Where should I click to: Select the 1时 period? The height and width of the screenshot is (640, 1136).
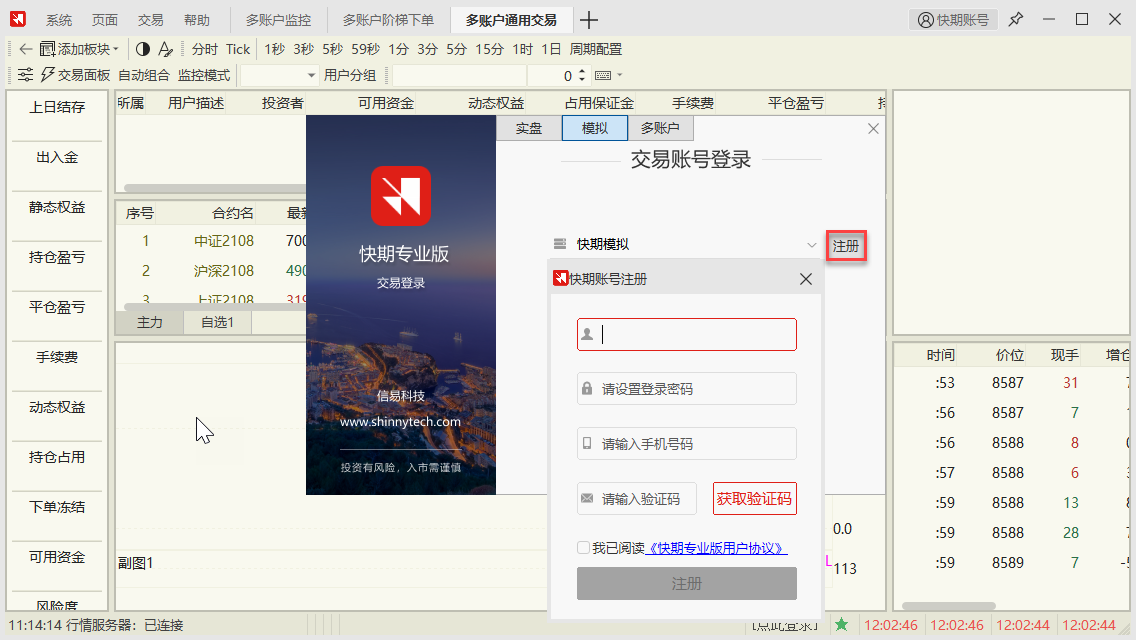tap(522, 49)
